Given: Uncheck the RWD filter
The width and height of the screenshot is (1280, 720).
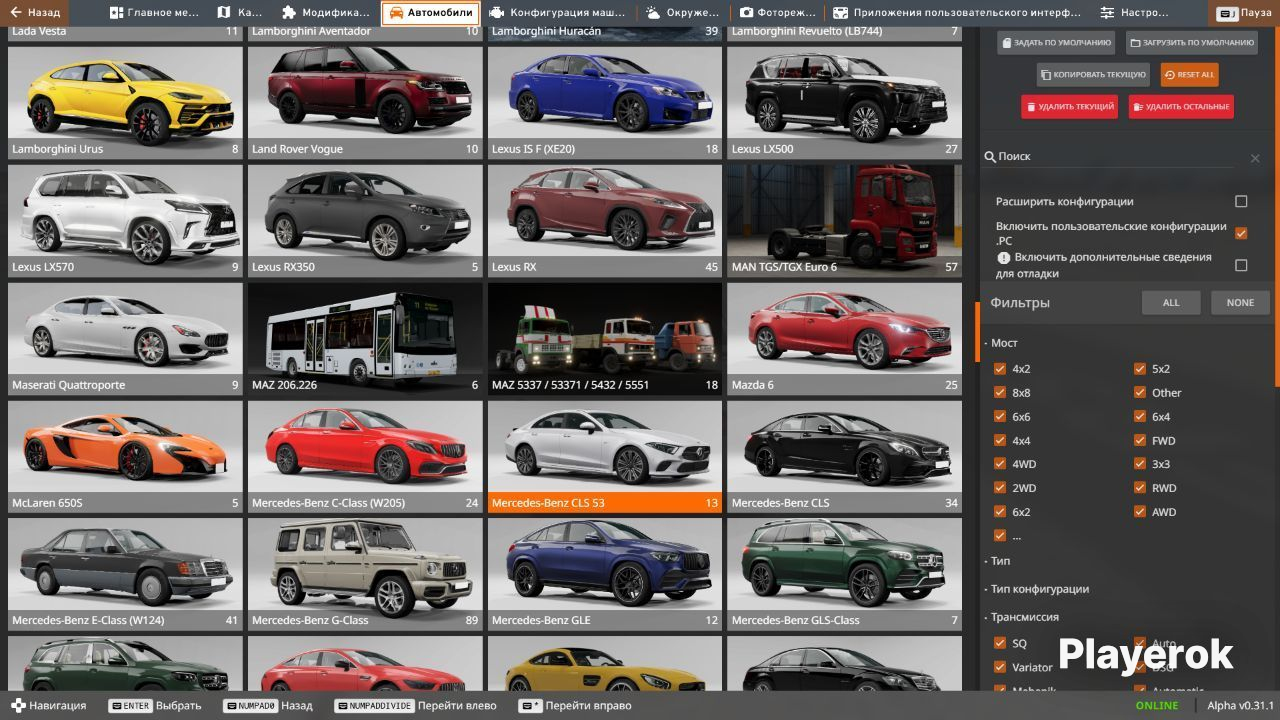Looking at the screenshot, I should tap(1140, 488).
